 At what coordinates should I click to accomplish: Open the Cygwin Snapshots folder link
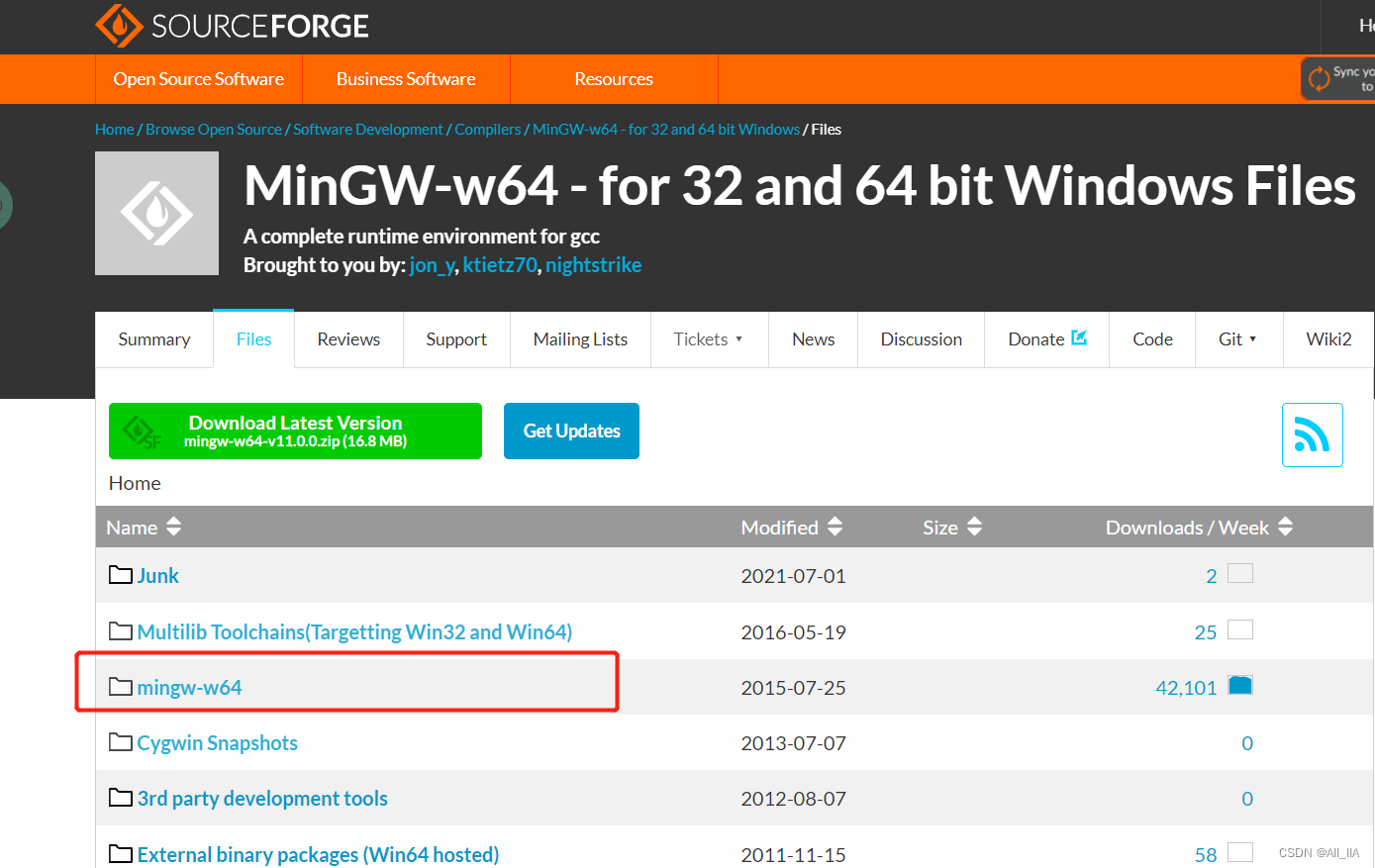(217, 743)
